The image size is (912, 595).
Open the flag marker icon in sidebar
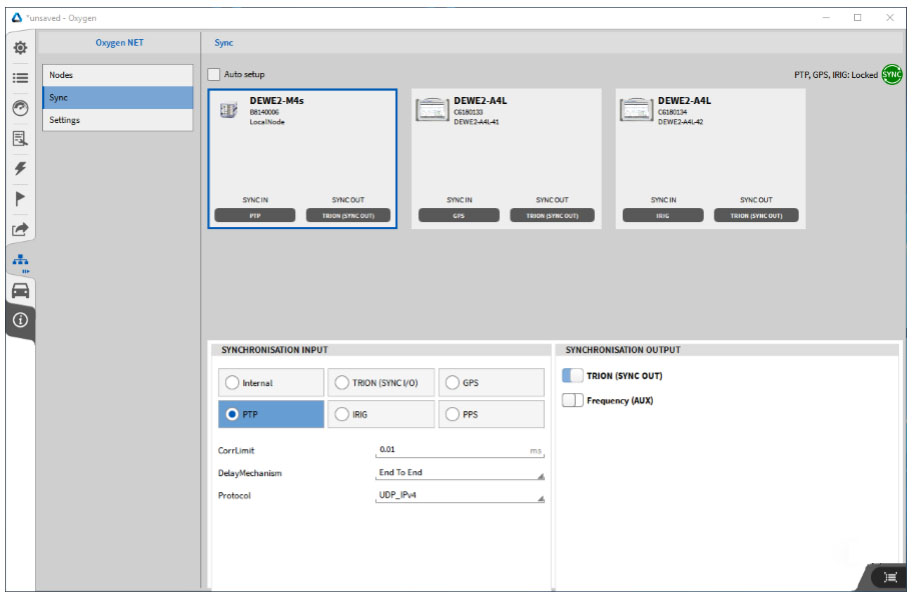(x=20, y=199)
